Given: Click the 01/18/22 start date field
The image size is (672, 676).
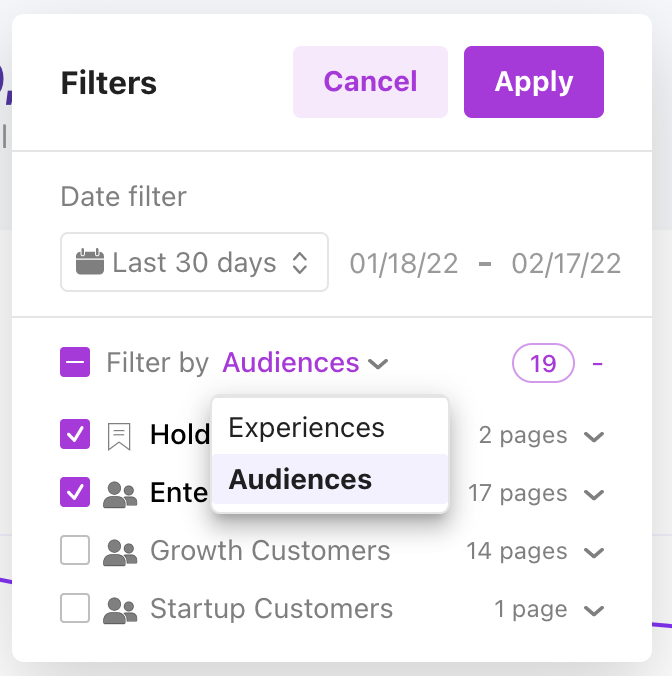Looking at the screenshot, I should pyautogui.click(x=404, y=264).
